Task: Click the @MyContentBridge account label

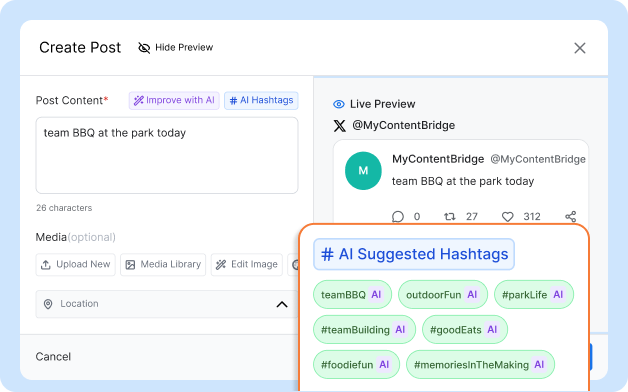Action: 403,126
